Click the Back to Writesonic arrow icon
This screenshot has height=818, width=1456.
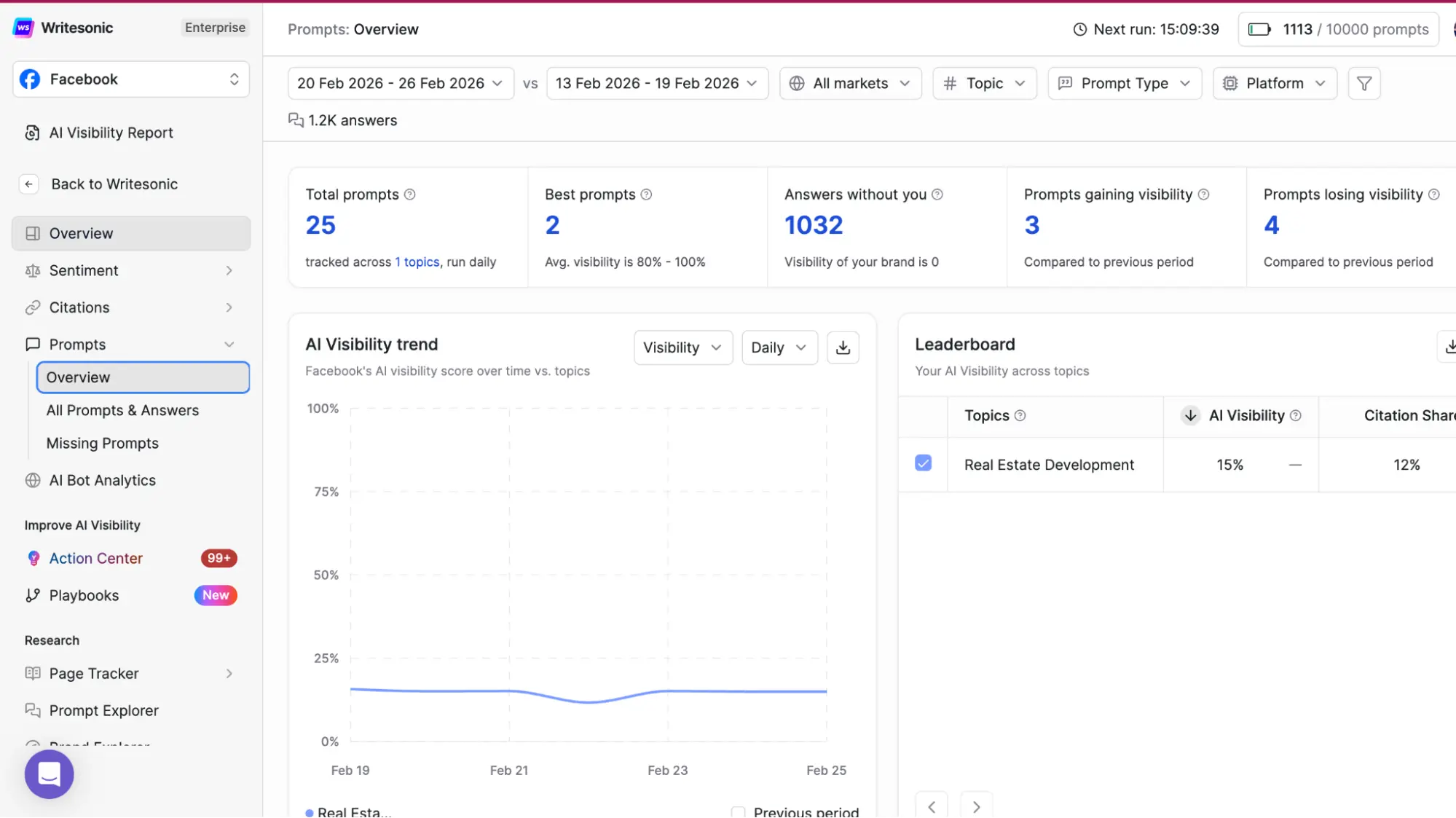pyautogui.click(x=28, y=184)
